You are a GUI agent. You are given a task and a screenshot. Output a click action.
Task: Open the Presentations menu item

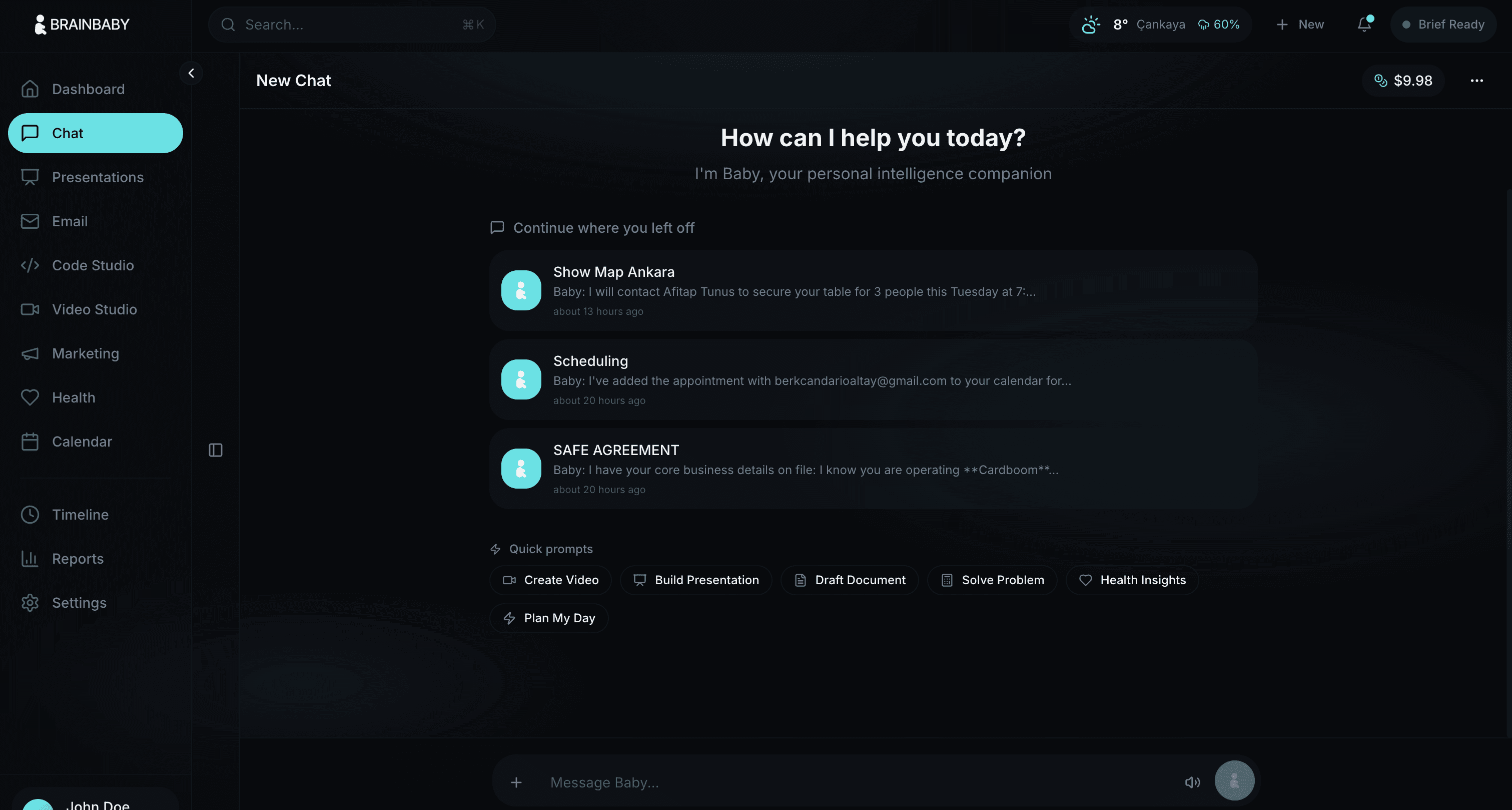point(98,177)
